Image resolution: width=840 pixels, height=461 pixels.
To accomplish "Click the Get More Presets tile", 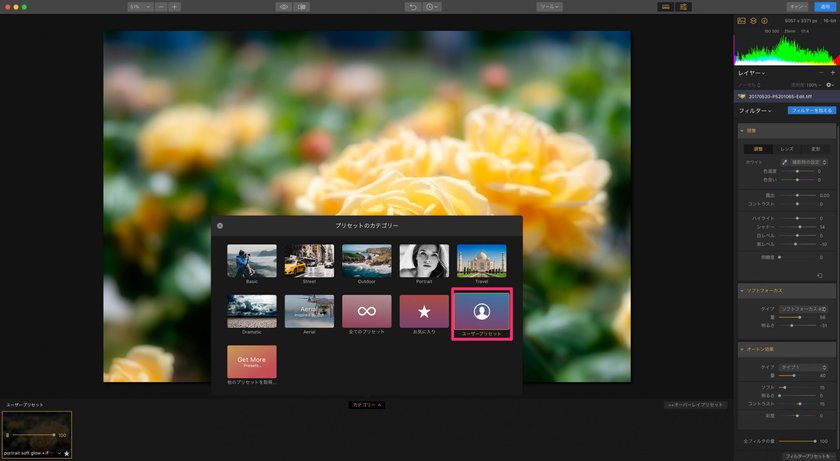I will pos(252,361).
